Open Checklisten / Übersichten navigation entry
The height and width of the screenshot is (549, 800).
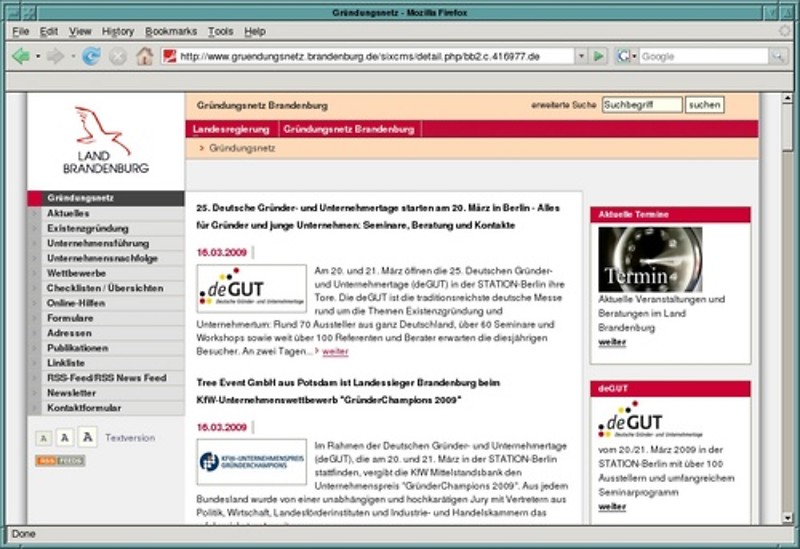[106, 288]
